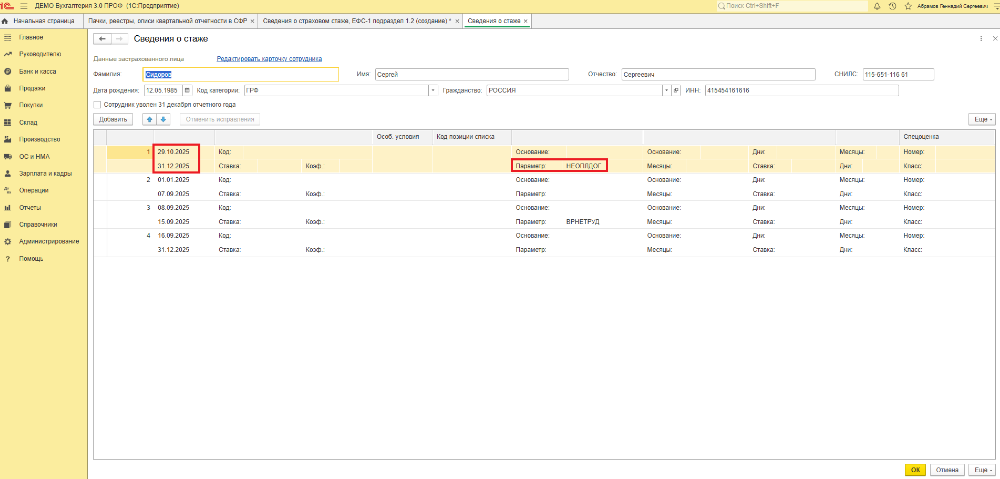Screen dimensions: 1000x479
Task: Open favorites star icon
Action: pyautogui.click(x=908, y=5)
